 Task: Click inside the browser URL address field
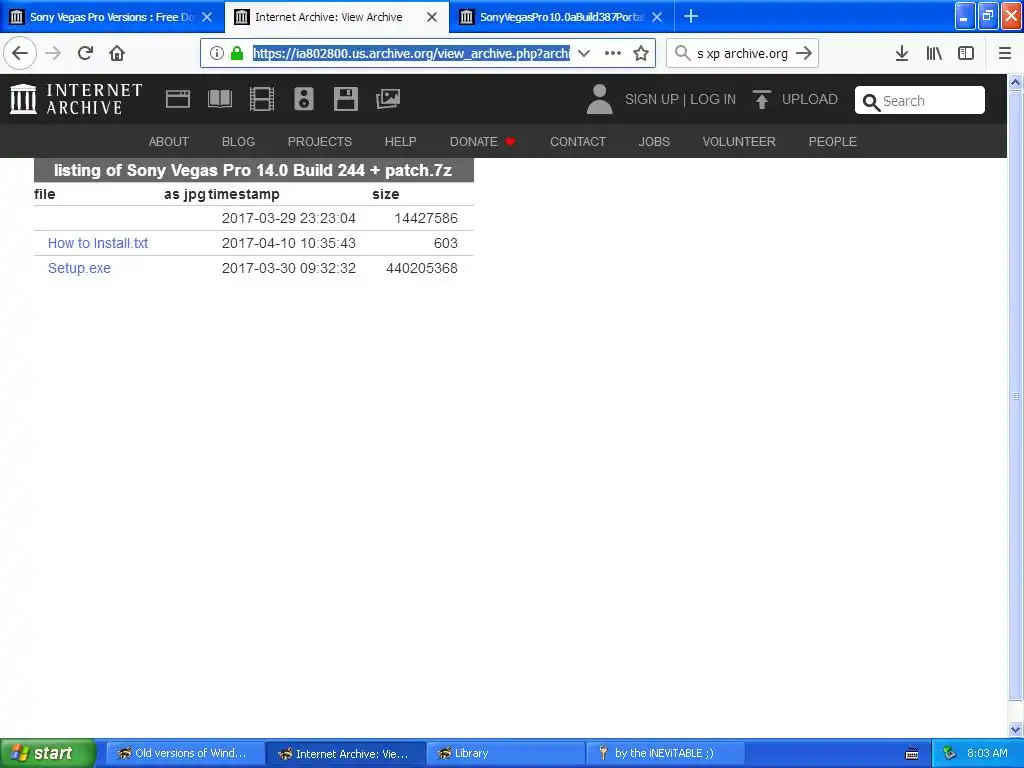411,53
